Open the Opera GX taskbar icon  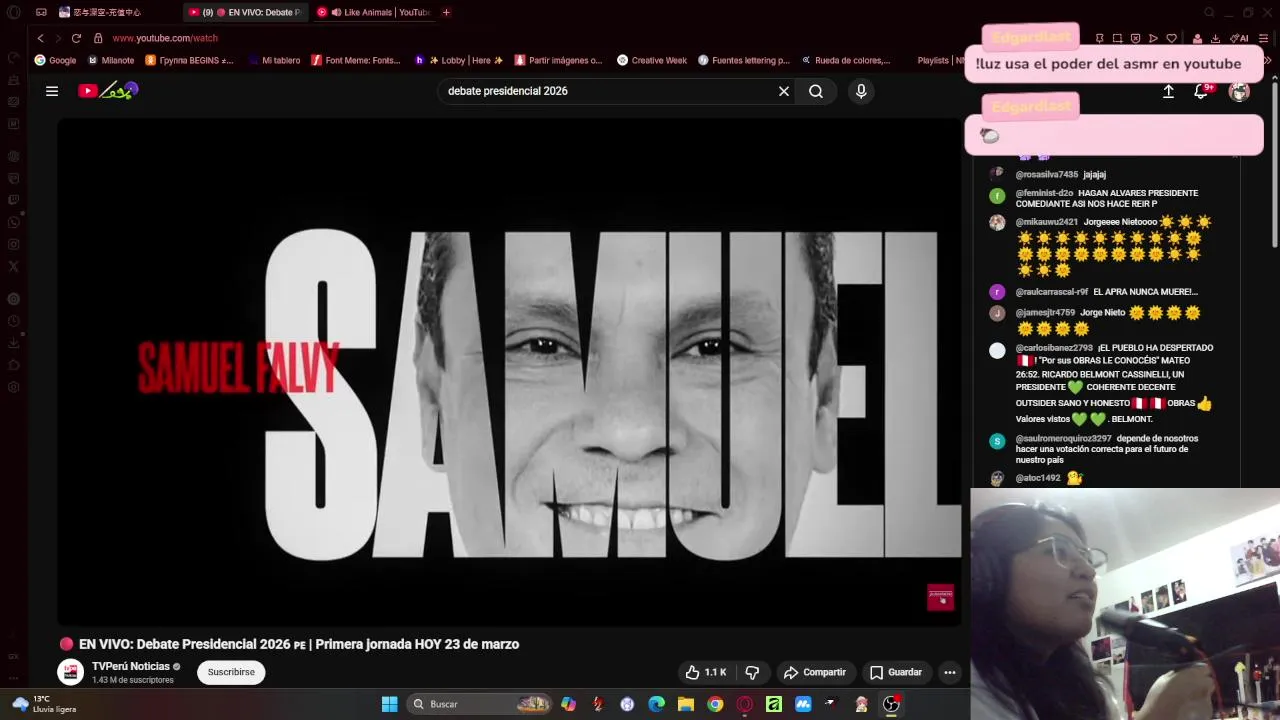point(744,704)
